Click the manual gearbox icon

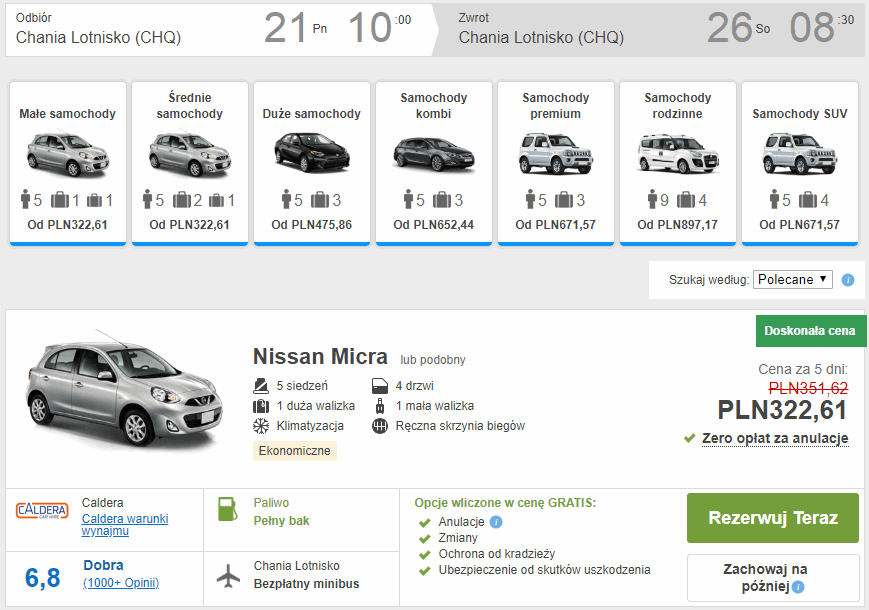(379, 426)
